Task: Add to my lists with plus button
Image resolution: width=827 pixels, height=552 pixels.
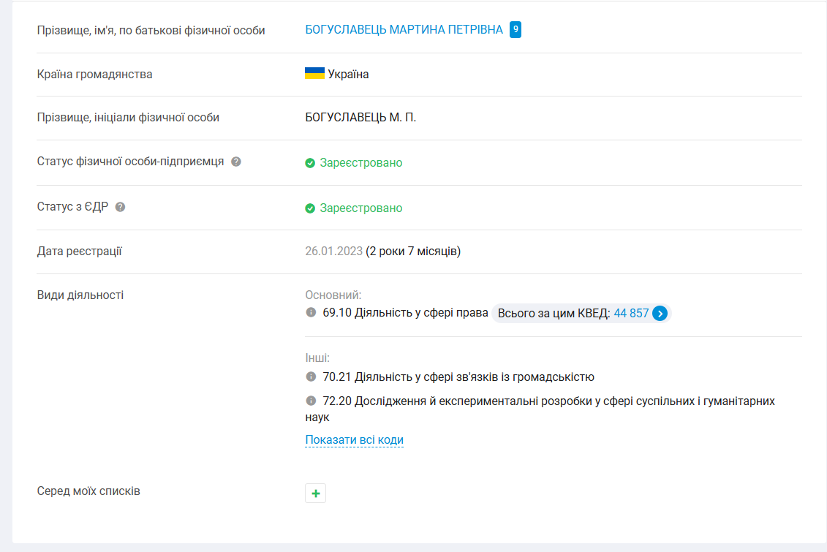Action: (x=316, y=493)
